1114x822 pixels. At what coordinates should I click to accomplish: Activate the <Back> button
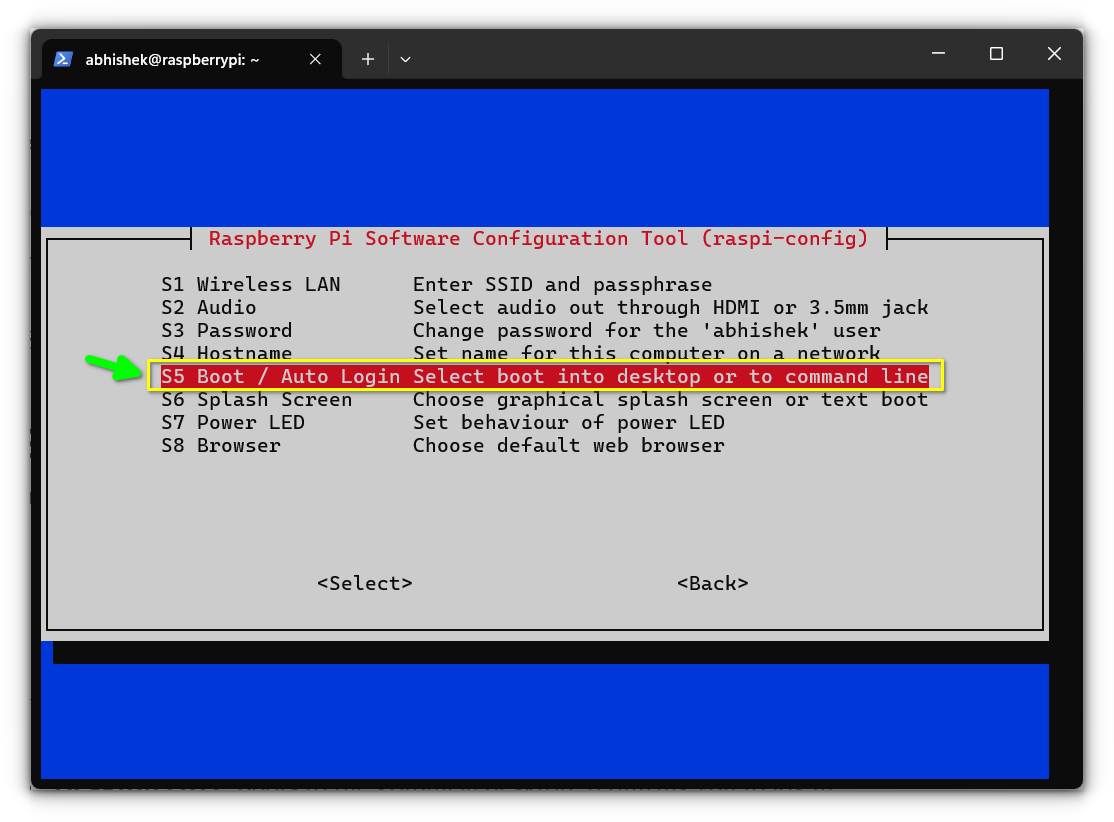click(x=712, y=583)
